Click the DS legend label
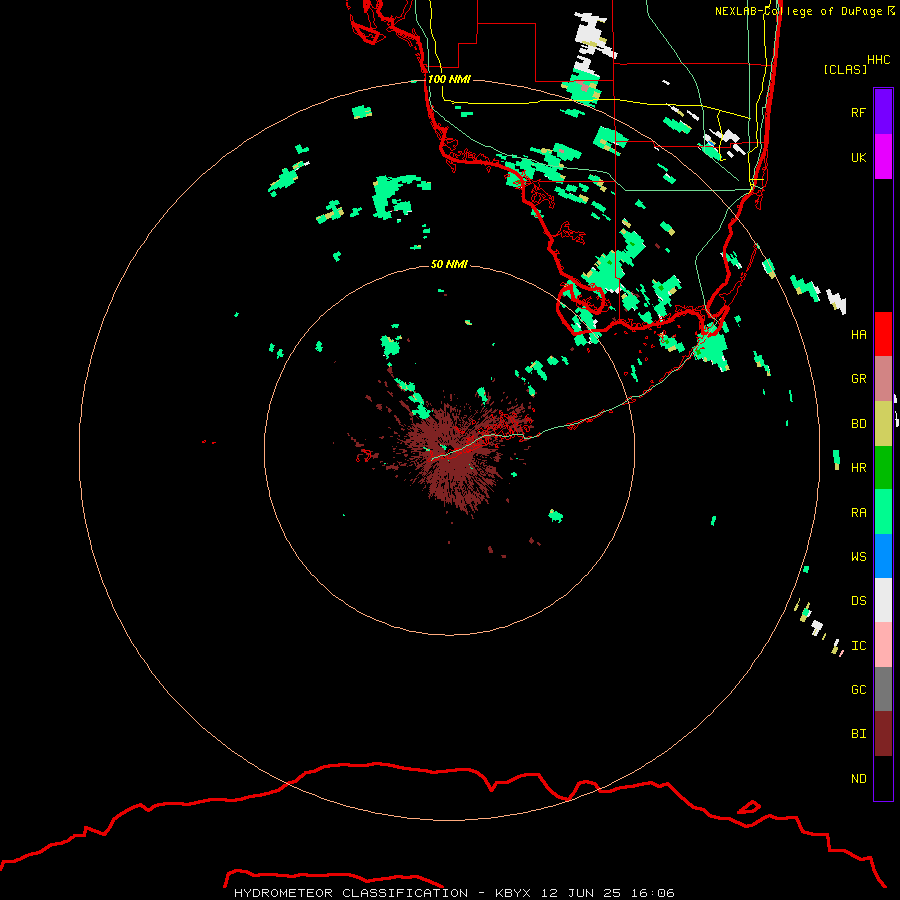Image resolution: width=900 pixels, height=900 pixels. 858,600
